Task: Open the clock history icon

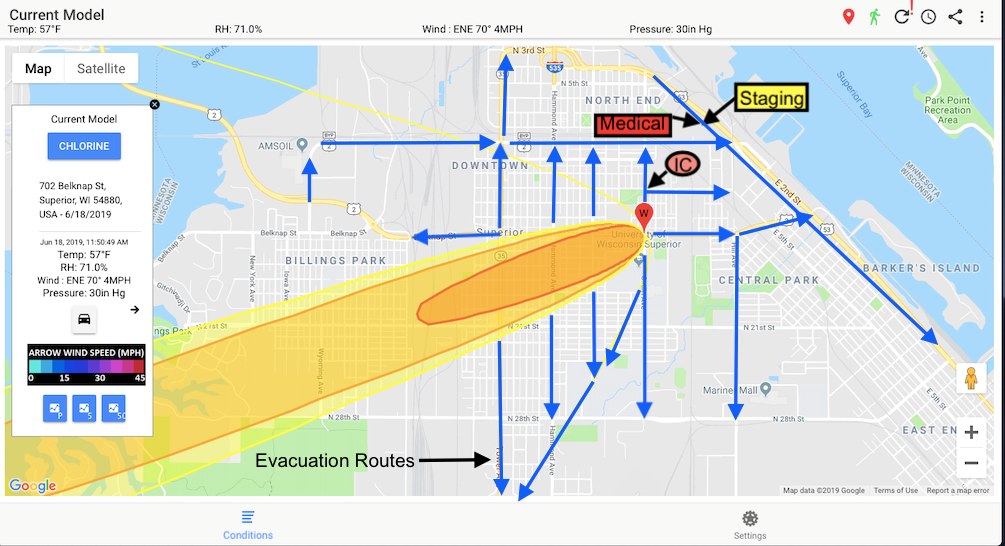Action: 928,17
